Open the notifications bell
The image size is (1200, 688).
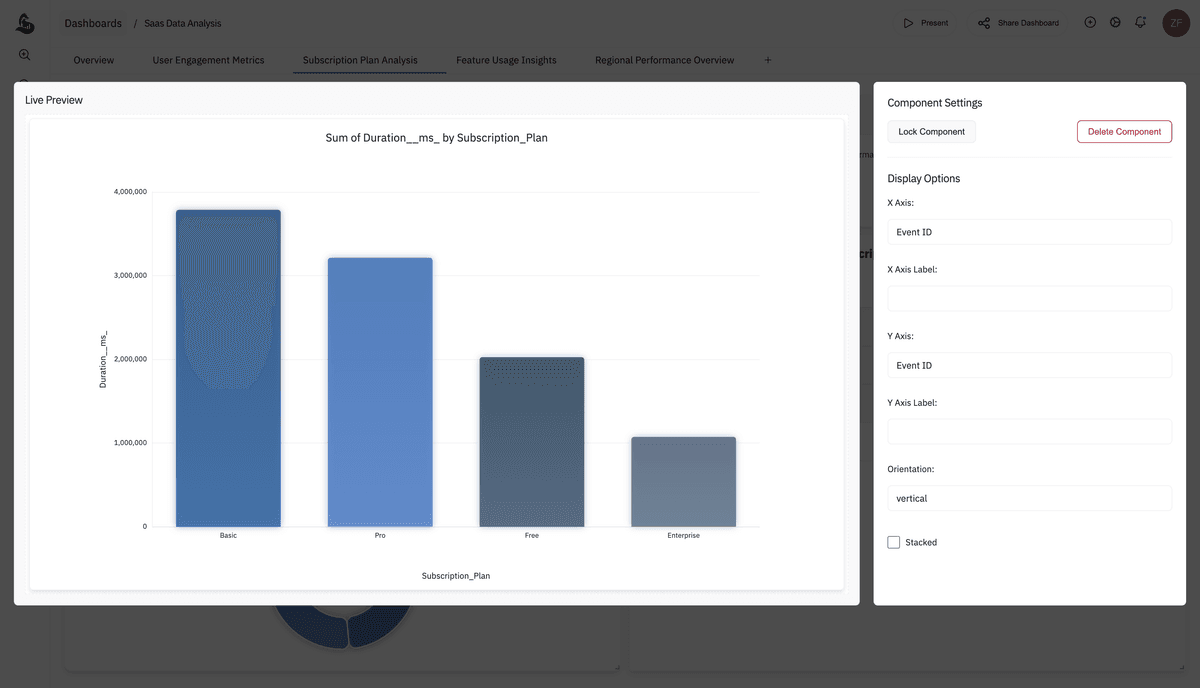click(x=1140, y=22)
